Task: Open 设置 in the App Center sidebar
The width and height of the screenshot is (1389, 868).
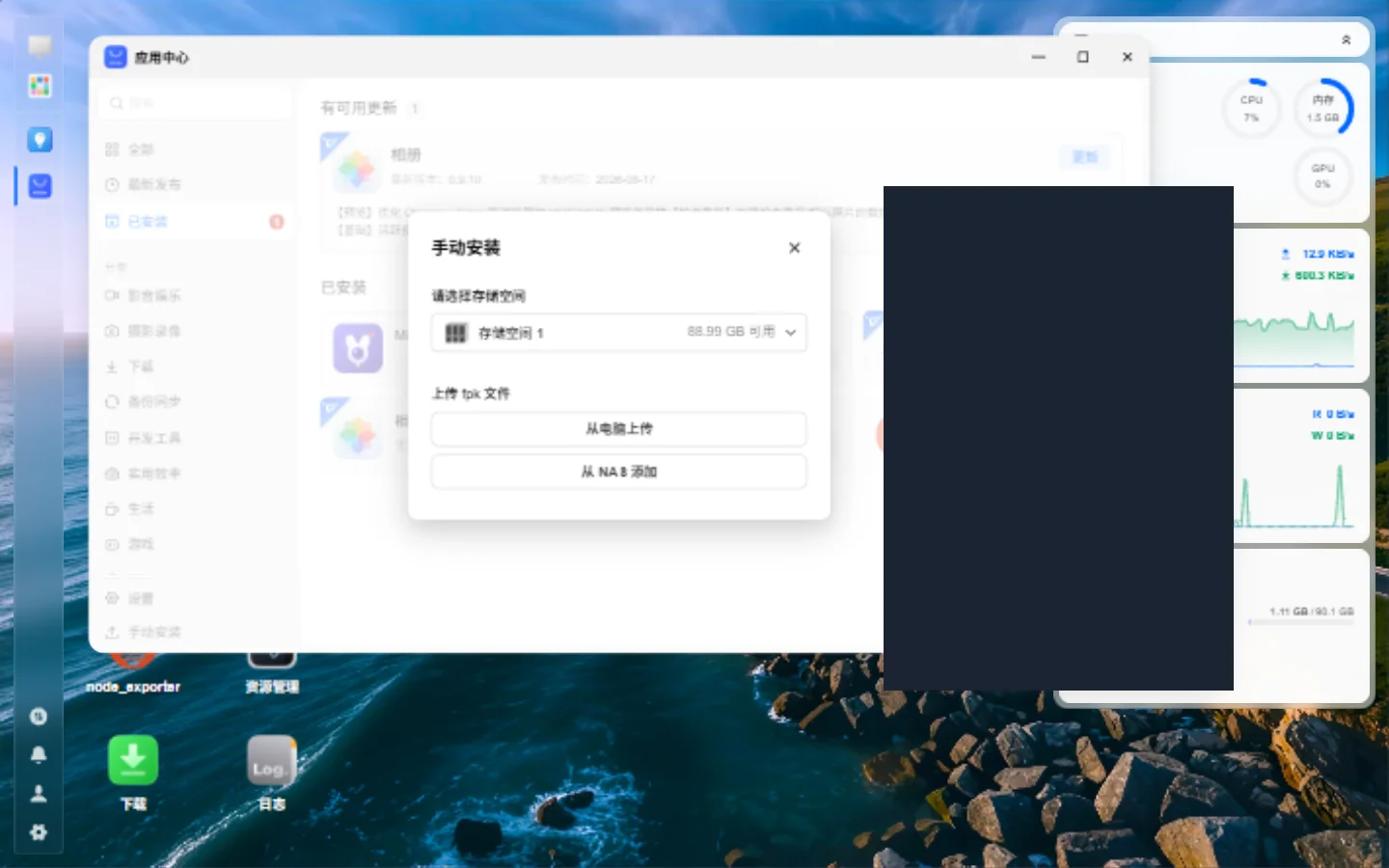Action: coord(195,598)
